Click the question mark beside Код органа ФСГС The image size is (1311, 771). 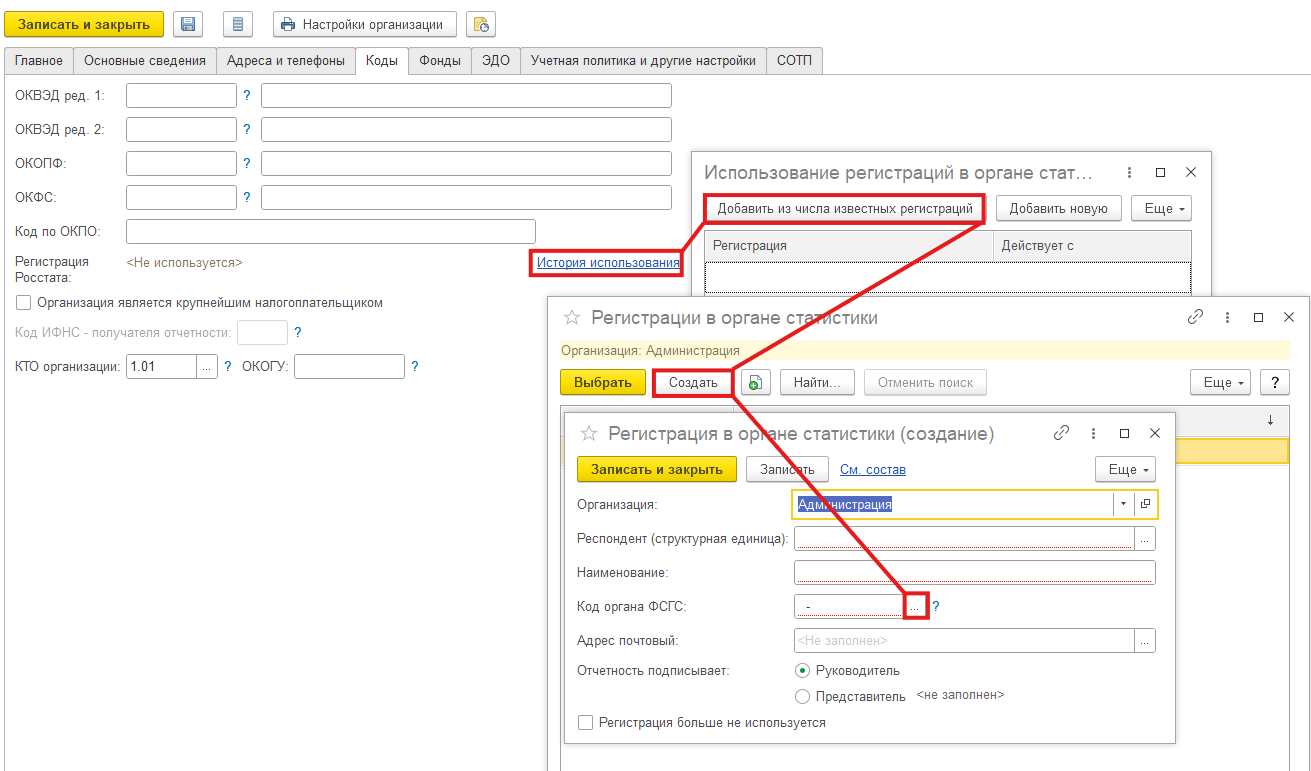coord(936,606)
